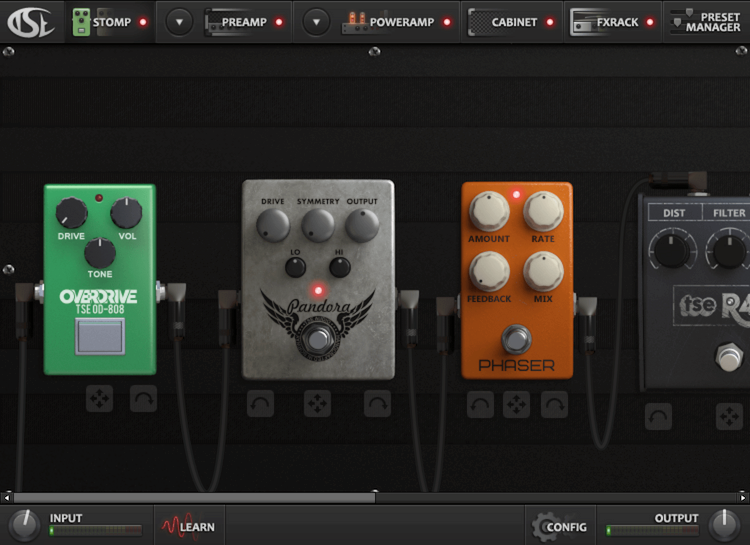This screenshot has width=750, height=545.
Task: Click the Overdrive DRIVE knob
Action: pyautogui.click(x=71, y=213)
